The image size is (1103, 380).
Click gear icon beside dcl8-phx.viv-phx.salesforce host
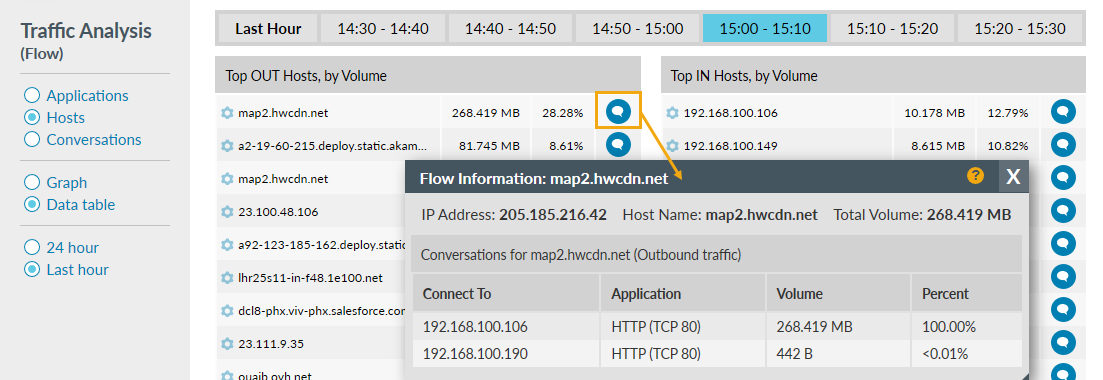(x=227, y=311)
